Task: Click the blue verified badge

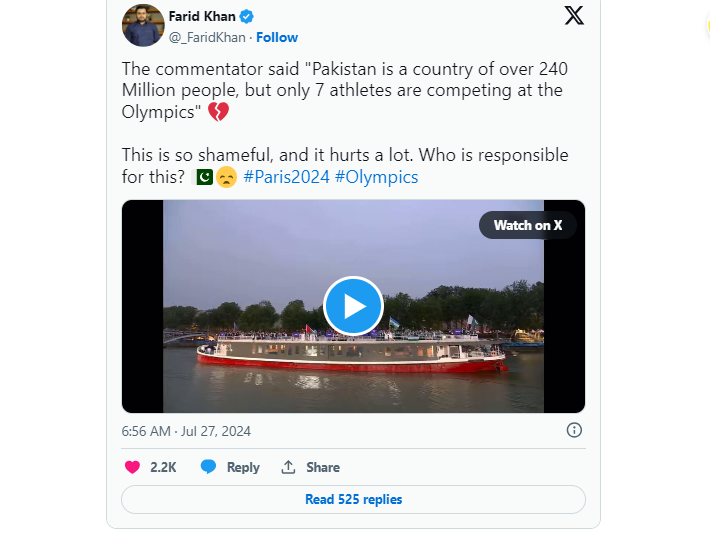Action: tap(246, 17)
